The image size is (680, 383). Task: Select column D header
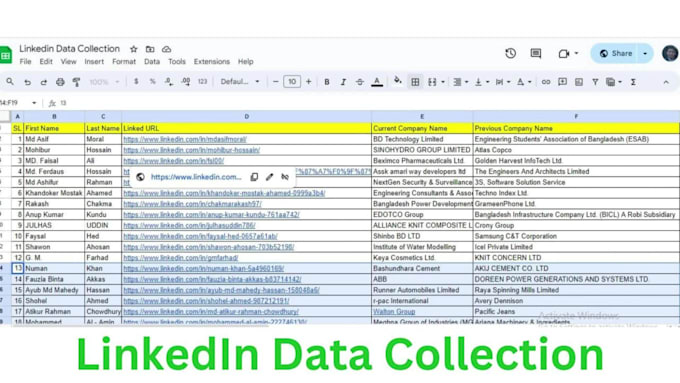[246, 117]
